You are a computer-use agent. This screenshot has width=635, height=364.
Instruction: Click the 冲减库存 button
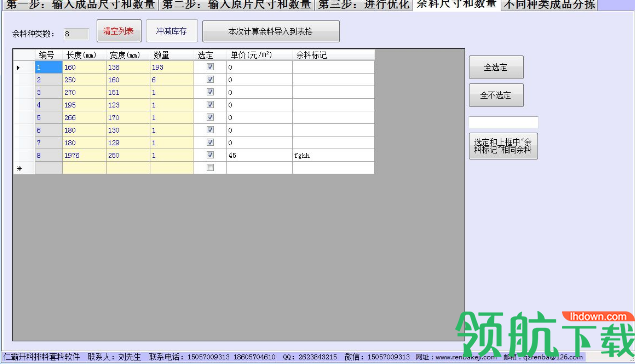(171, 31)
